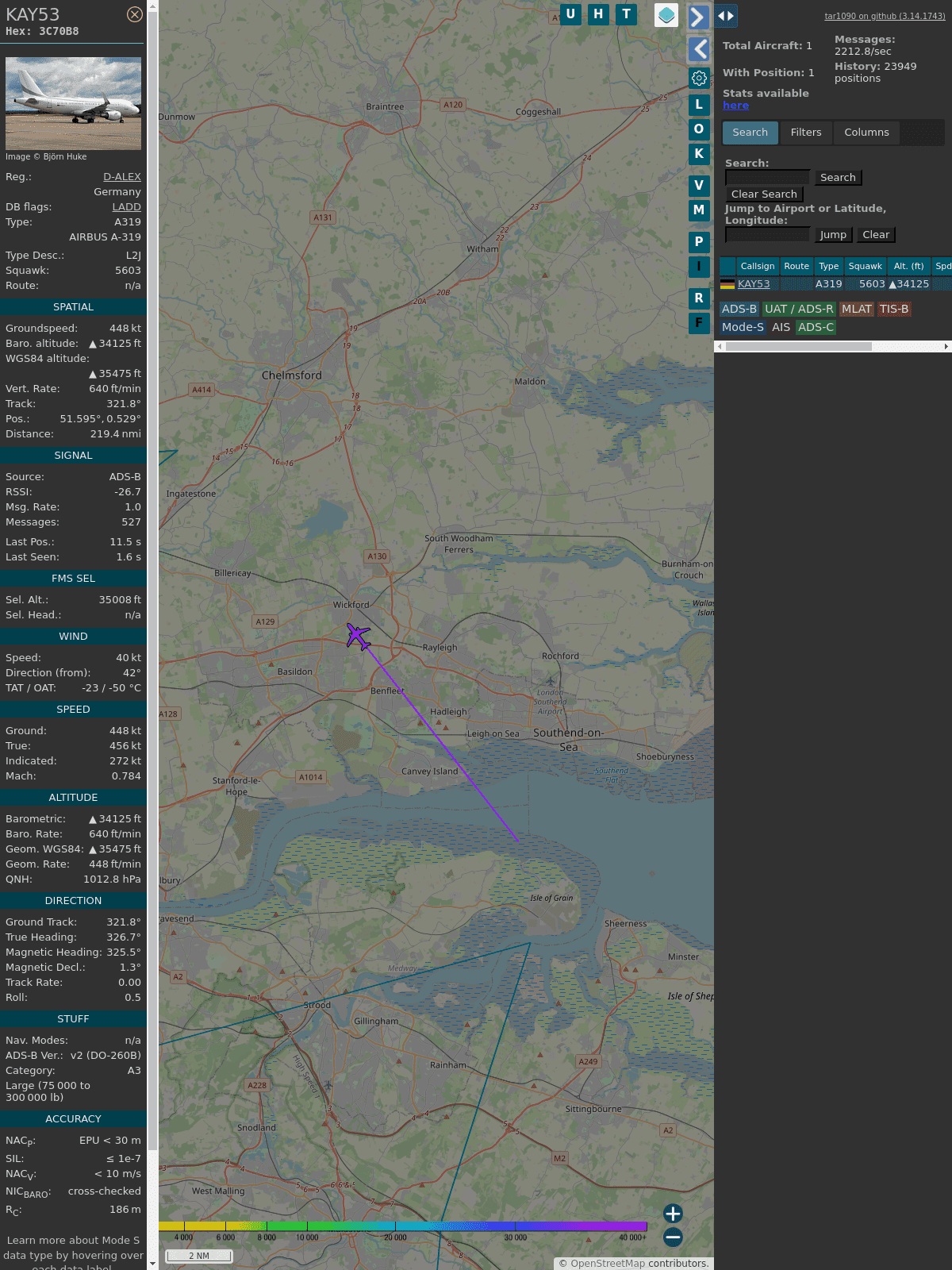This screenshot has width=952, height=1270.
Task: Toggle the AIS source legend
Action: coord(781,327)
